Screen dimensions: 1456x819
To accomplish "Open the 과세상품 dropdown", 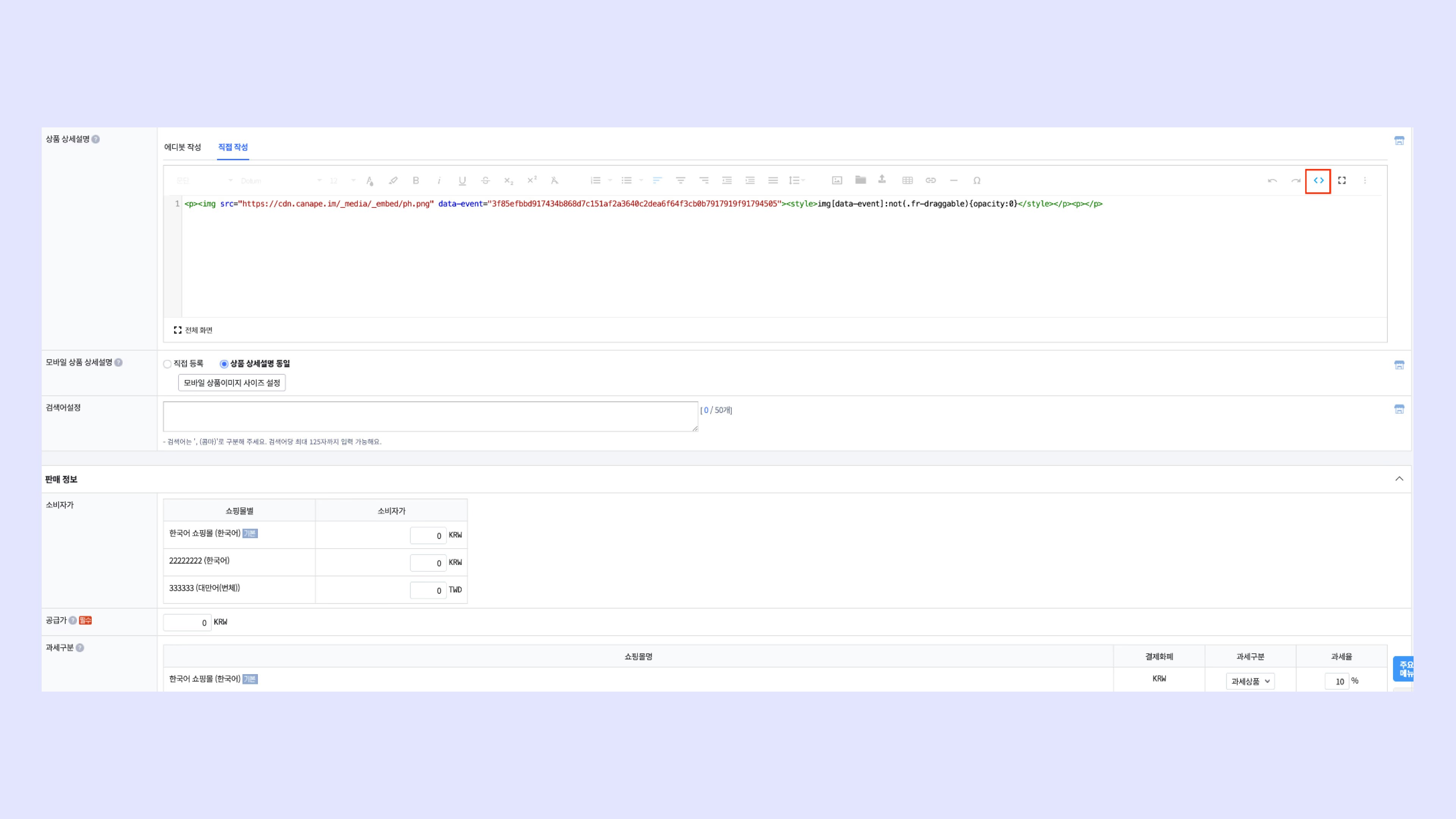I will [x=1250, y=681].
